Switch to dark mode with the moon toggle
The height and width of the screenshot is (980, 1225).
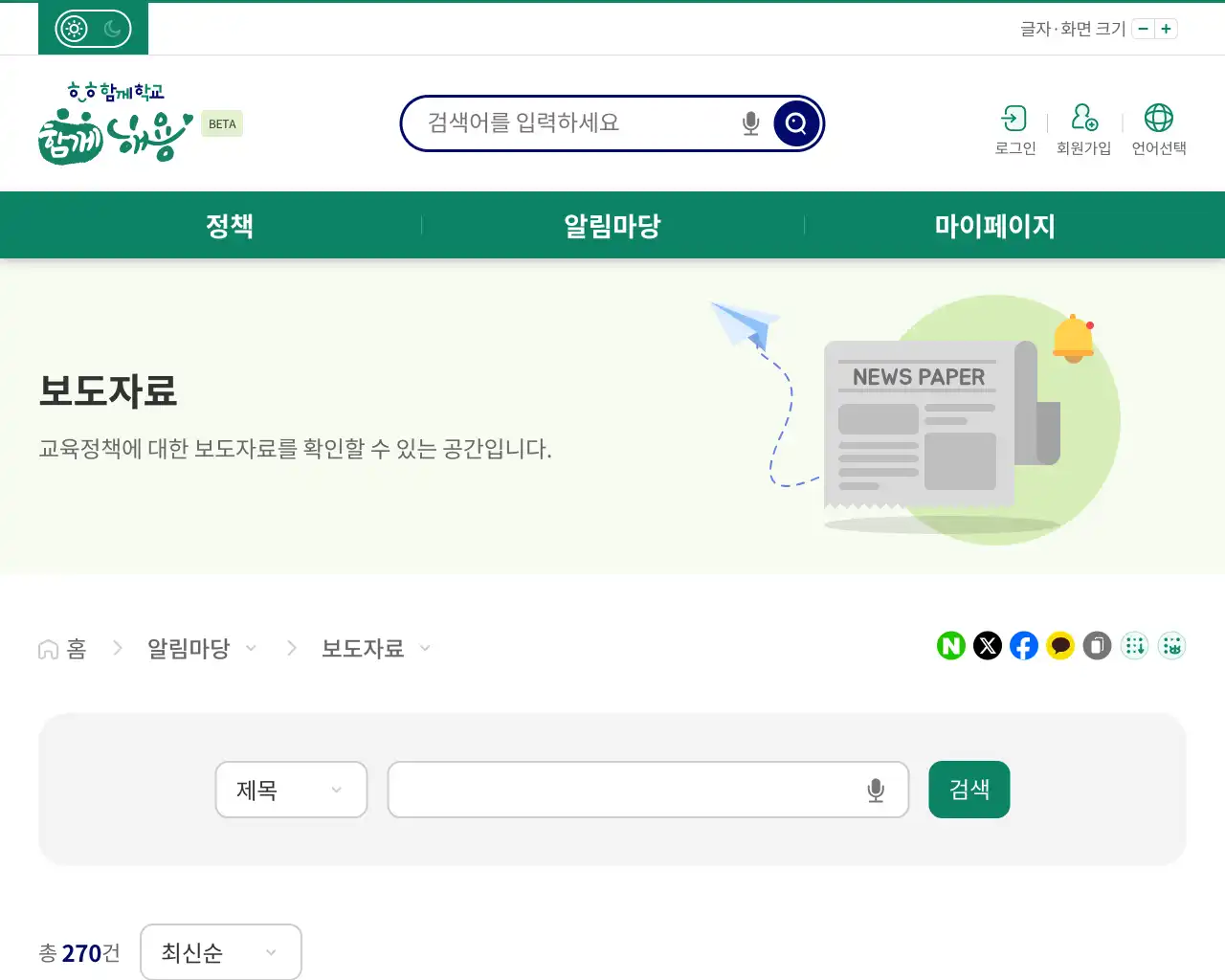click(x=114, y=28)
